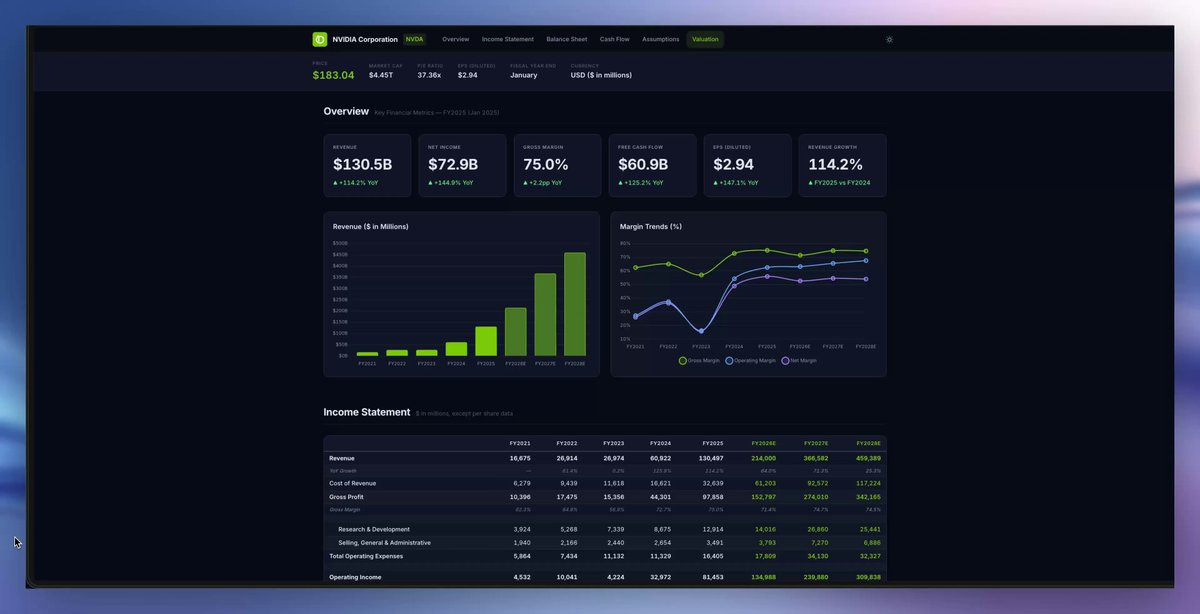
Task: Click Selling, General & Administrative row label
Action: tap(385, 542)
